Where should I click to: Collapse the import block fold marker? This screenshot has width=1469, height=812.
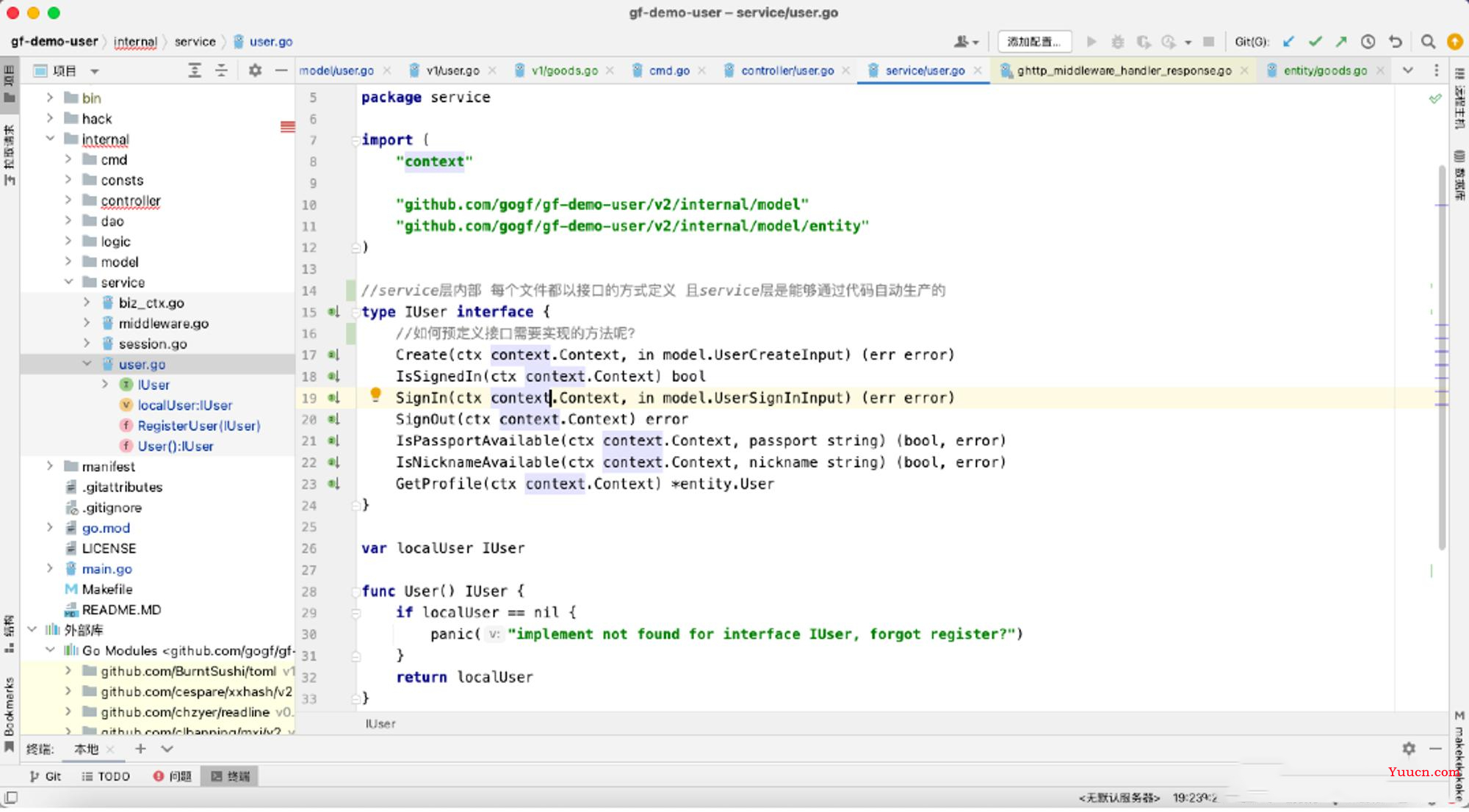coord(355,140)
